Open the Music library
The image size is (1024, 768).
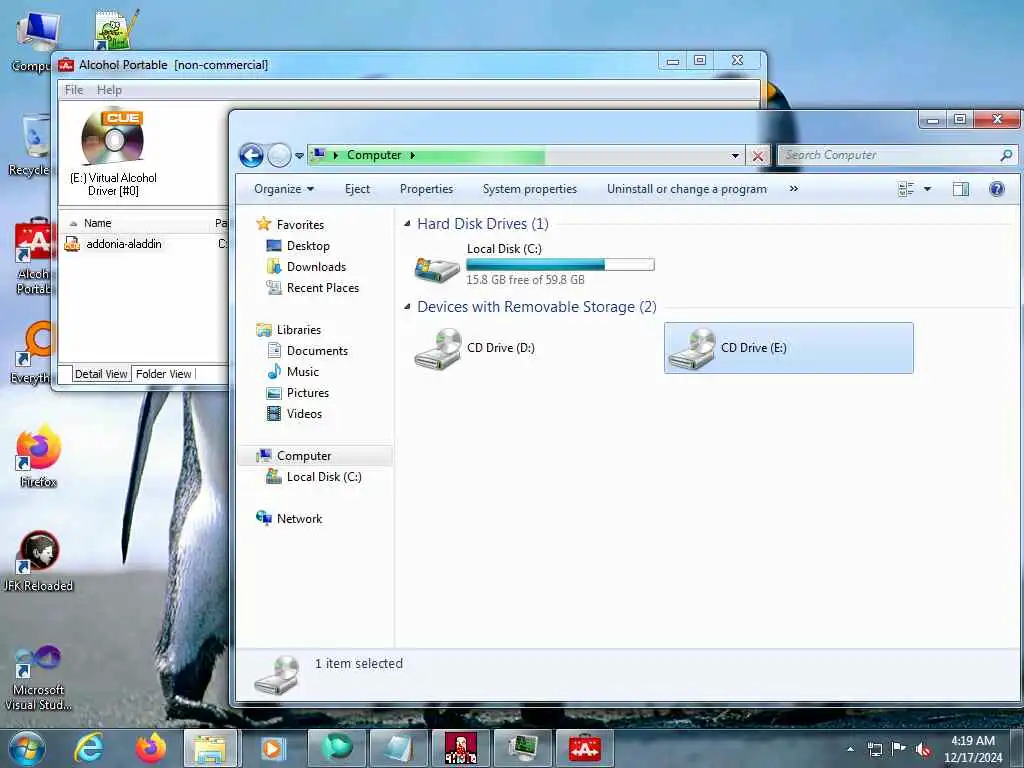(302, 372)
